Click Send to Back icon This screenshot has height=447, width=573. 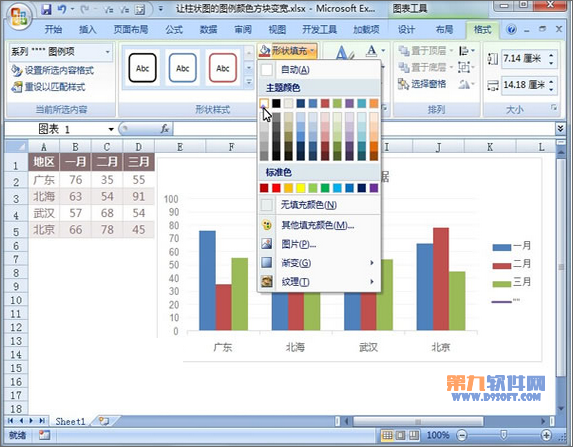tap(403, 67)
